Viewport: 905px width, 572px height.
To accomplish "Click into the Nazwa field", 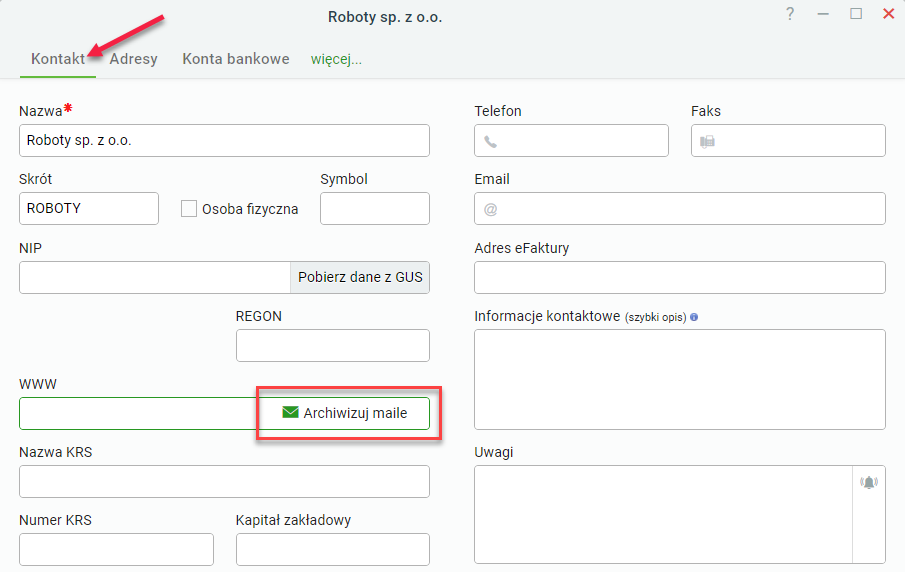I will click(225, 140).
